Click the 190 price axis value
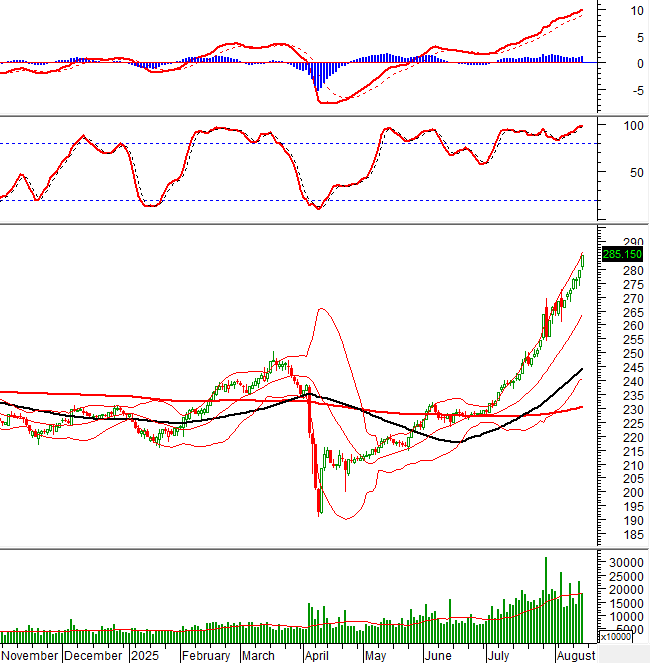650x663 pixels. pyautogui.click(x=633, y=521)
